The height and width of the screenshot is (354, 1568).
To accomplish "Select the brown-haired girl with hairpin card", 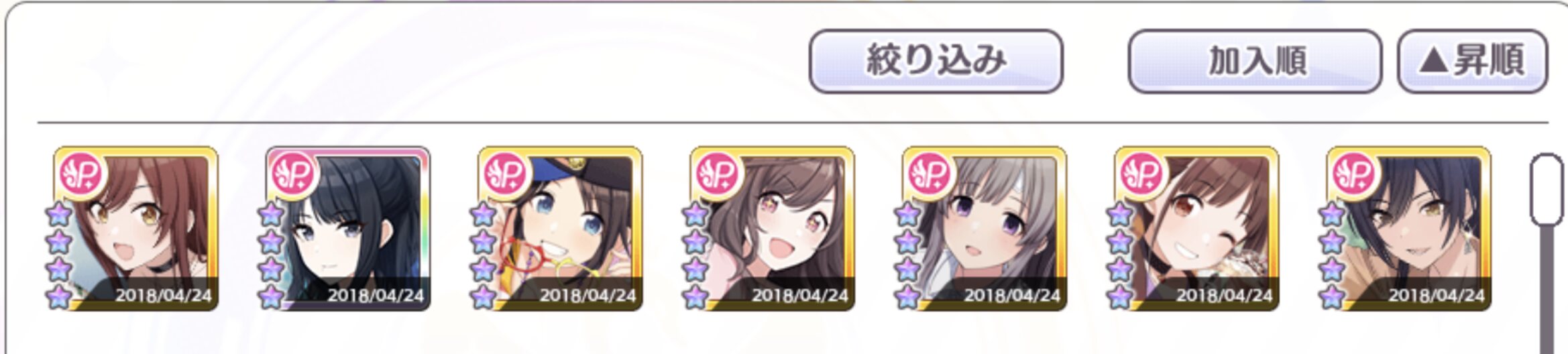I will coord(772,229).
